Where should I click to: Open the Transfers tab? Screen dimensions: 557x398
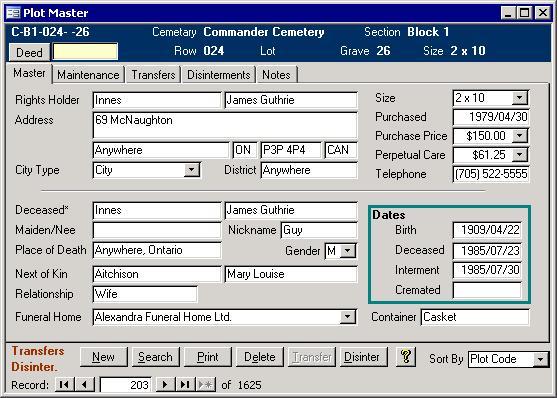(153, 75)
